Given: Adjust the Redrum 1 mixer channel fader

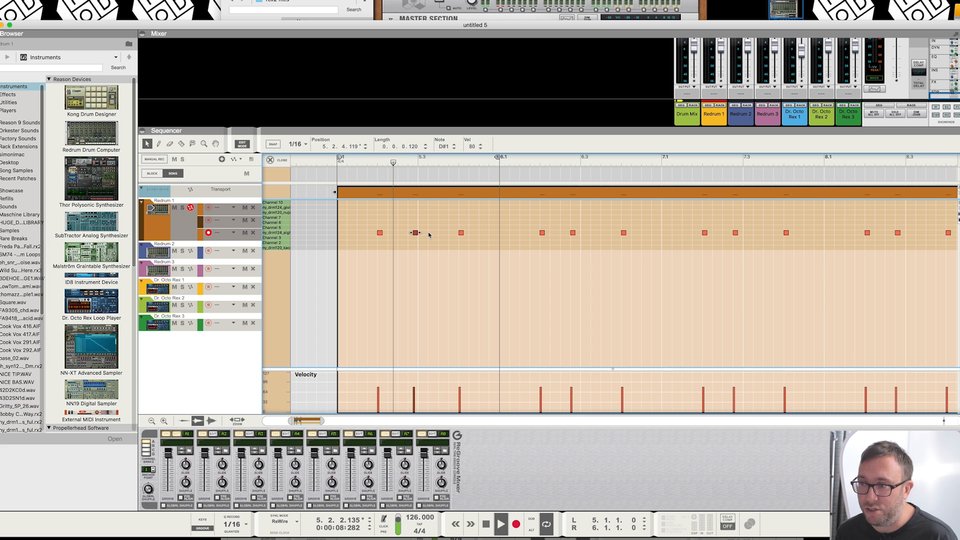Looking at the screenshot, I should 721,46.
